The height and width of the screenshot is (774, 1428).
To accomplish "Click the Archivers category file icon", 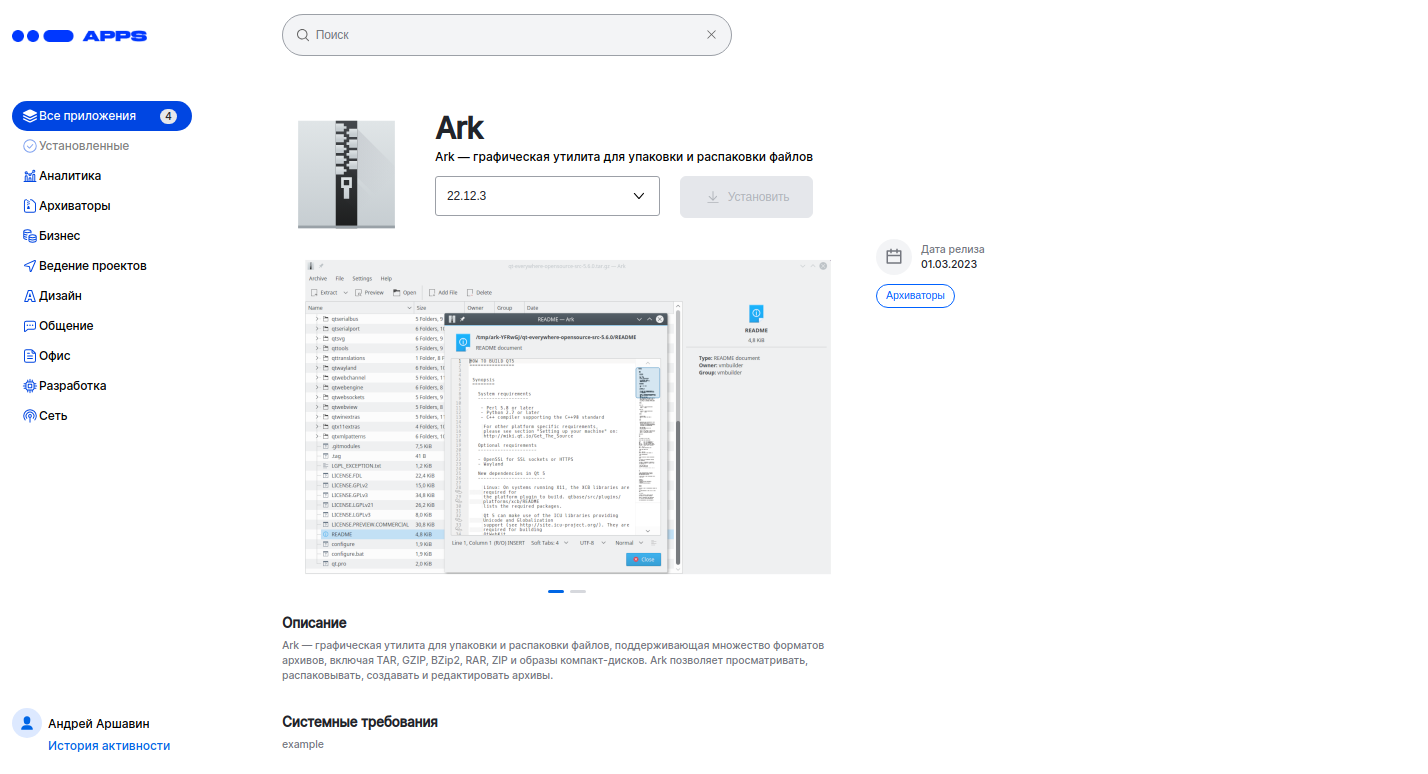I will pyautogui.click(x=30, y=206).
